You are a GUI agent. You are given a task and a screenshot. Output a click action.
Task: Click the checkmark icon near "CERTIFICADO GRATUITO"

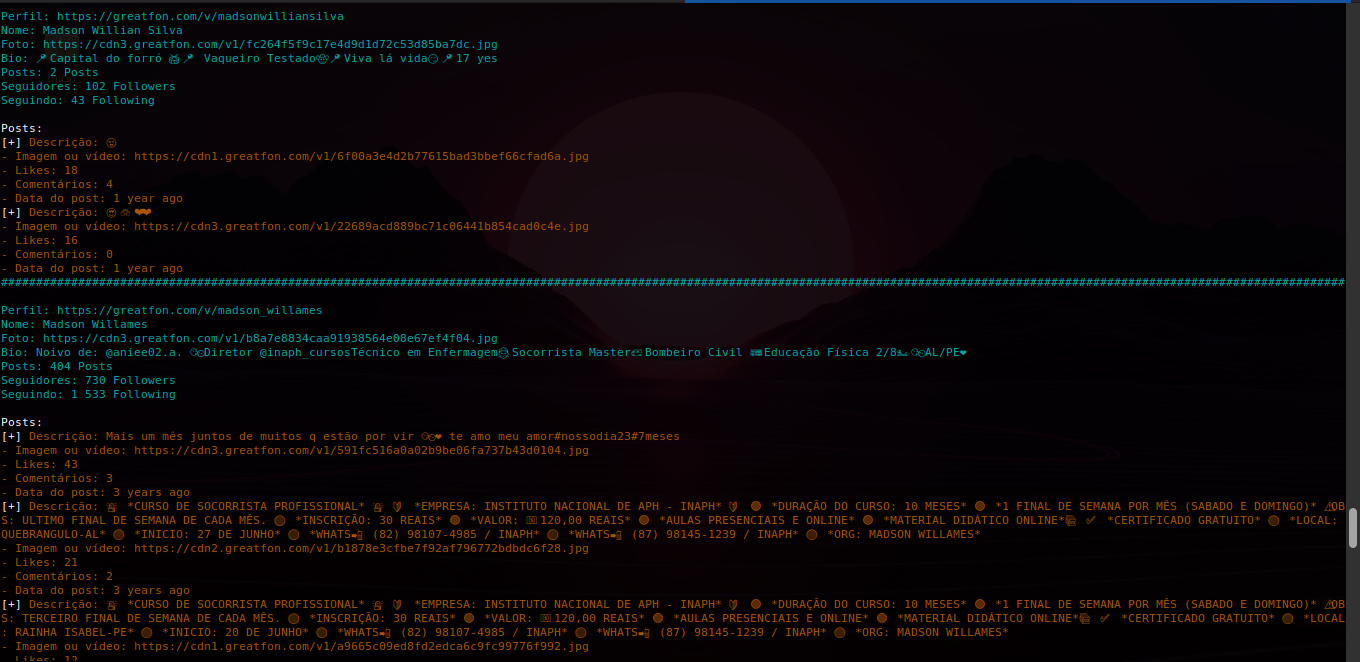(x=1091, y=519)
